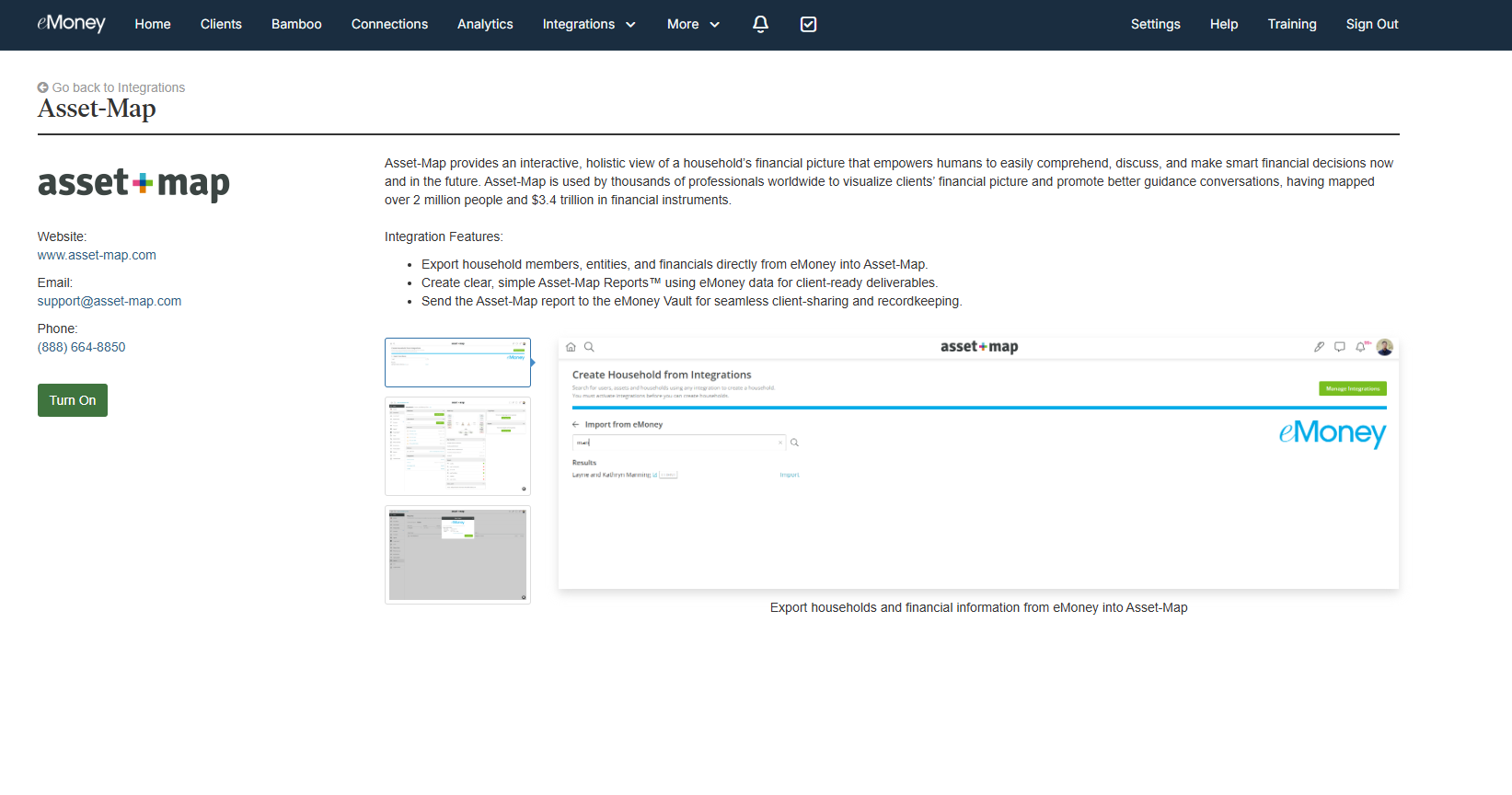Screen dimensions: 1512x795
Task: Select the third grayed screenshot thumbnail
Action: pos(457,555)
